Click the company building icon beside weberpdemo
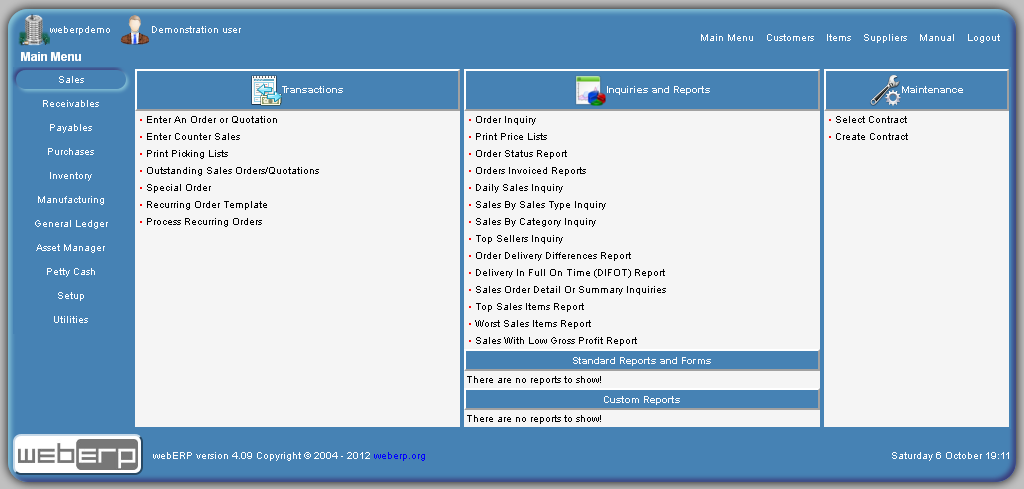The image size is (1024, 489). (x=33, y=30)
